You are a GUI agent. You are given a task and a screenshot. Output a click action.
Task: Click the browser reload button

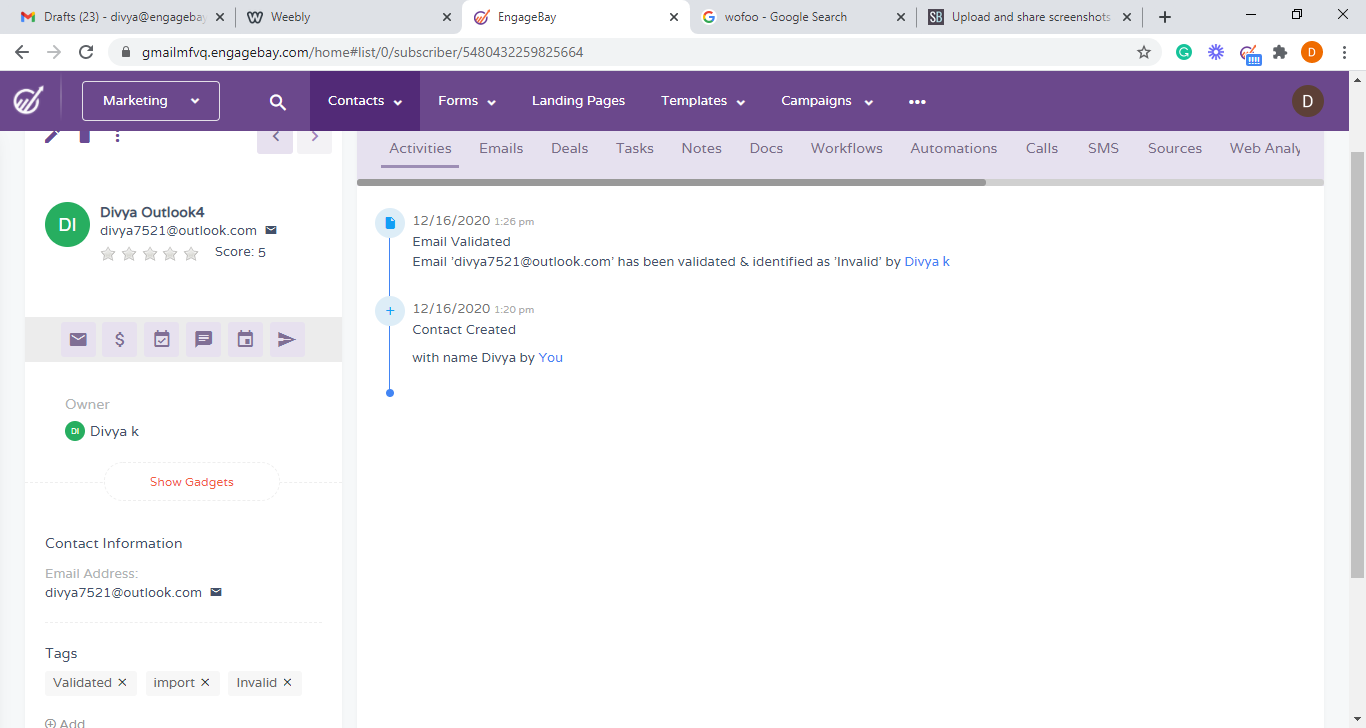(86, 52)
